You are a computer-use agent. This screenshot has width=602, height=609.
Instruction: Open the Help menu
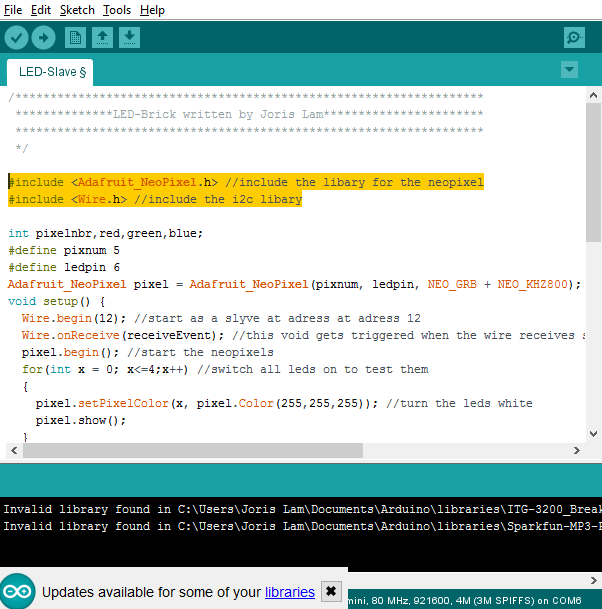click(x=152, y=10)
